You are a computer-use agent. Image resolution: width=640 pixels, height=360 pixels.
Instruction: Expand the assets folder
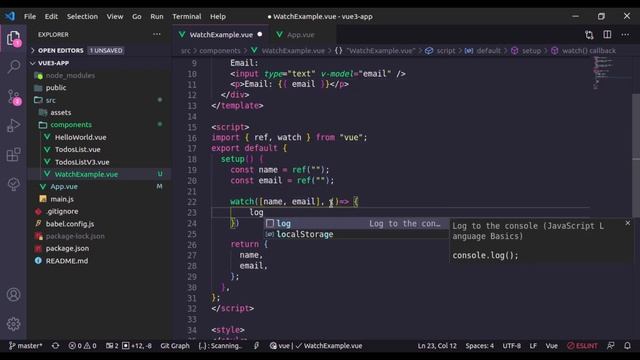[x=100, y=112]
